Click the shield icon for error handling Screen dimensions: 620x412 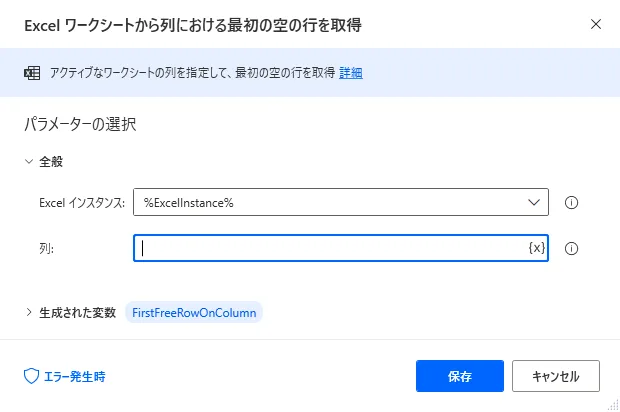click(31, 376)
